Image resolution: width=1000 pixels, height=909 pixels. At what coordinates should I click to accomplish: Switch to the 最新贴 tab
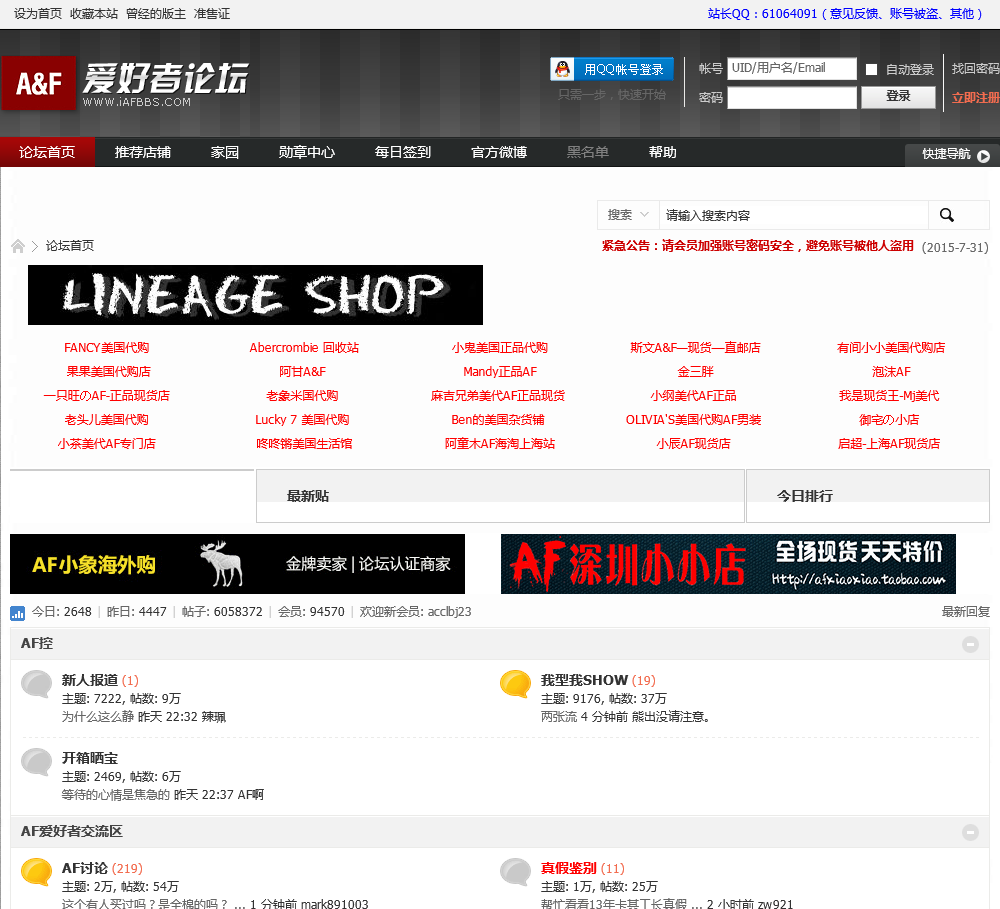click(x=308, y=496)
